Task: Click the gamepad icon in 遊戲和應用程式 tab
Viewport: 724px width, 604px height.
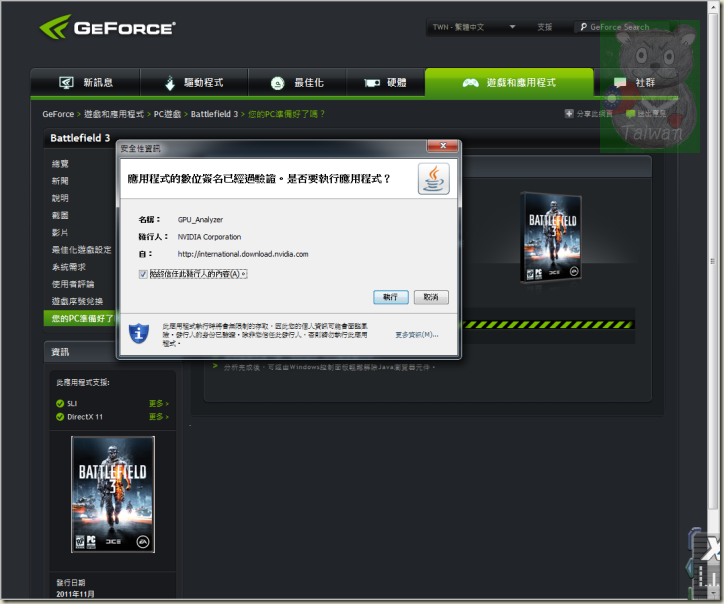Action: [471, 83]
